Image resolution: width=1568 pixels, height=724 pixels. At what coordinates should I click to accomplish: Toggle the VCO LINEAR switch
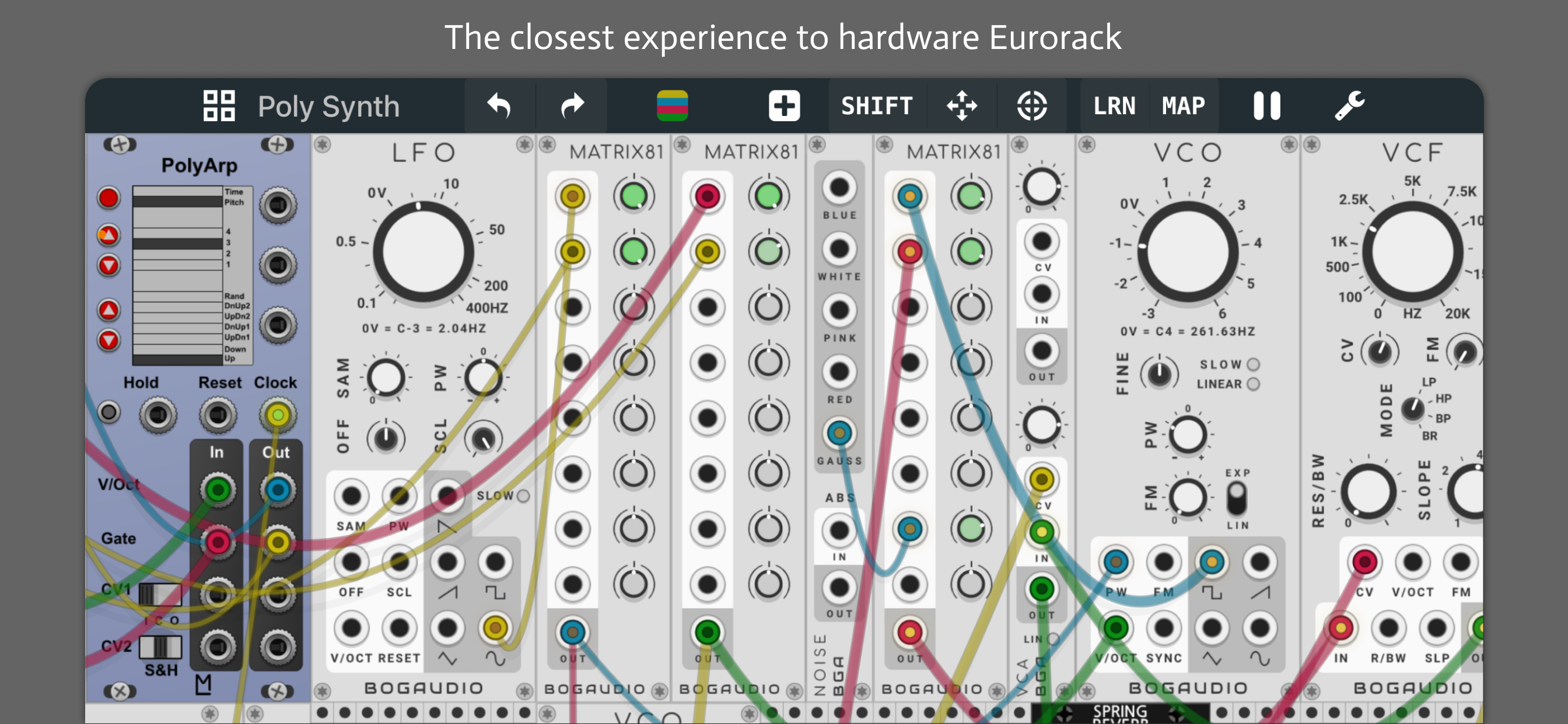(1252, 385)
